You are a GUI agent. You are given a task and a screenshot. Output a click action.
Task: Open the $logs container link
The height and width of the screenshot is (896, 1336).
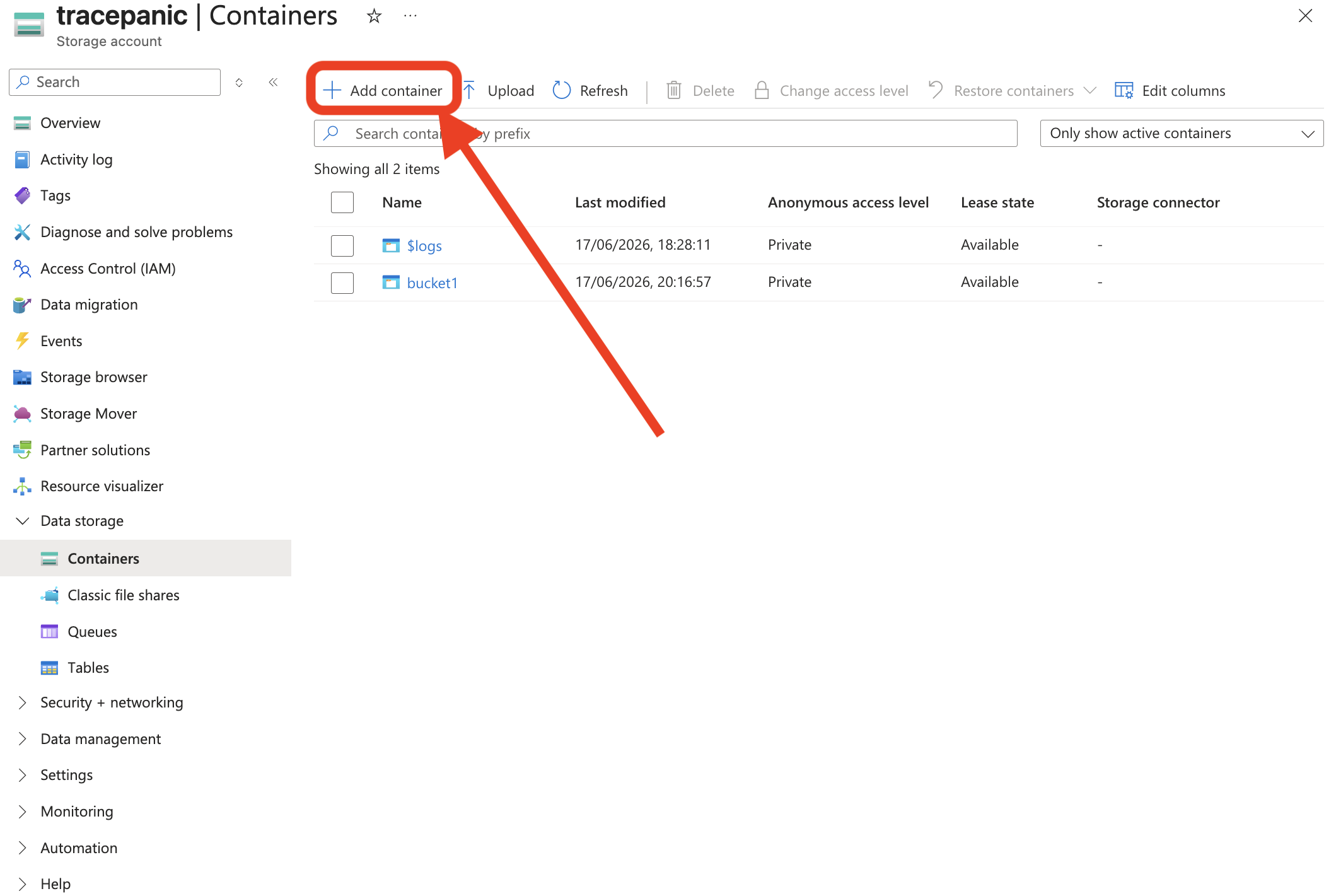424,245
